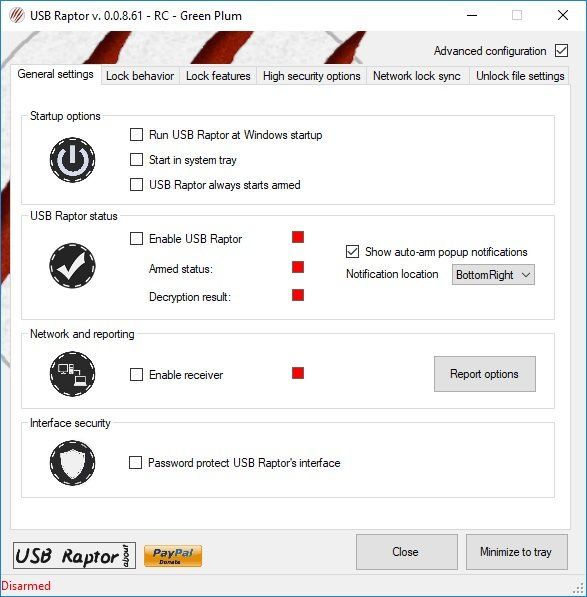The width and height of the screenshot is (587, 597).
Task: Click the PayPal Donate icon
Action: (x=173, y=556)
